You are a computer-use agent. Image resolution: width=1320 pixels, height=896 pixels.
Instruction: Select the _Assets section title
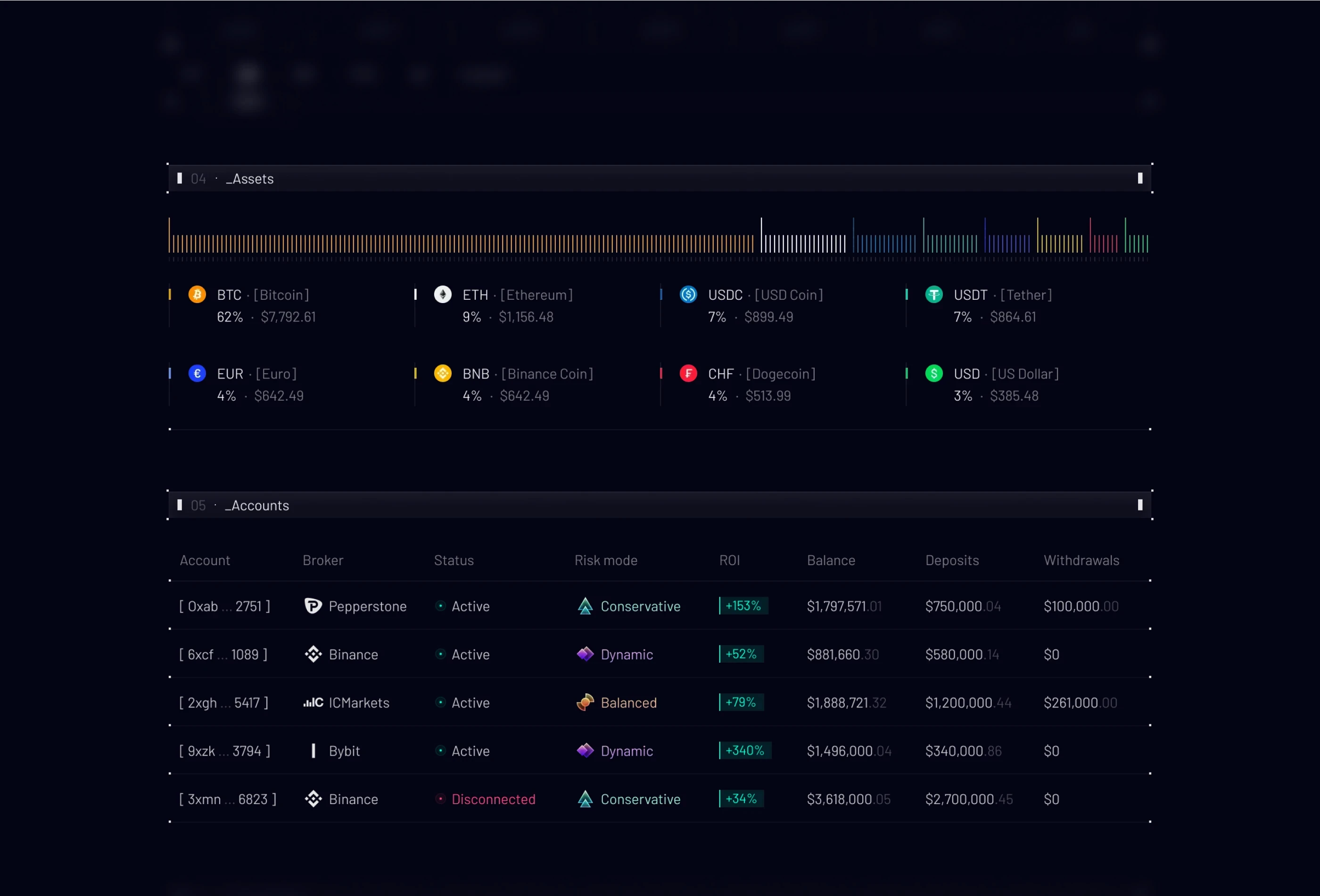249,178
